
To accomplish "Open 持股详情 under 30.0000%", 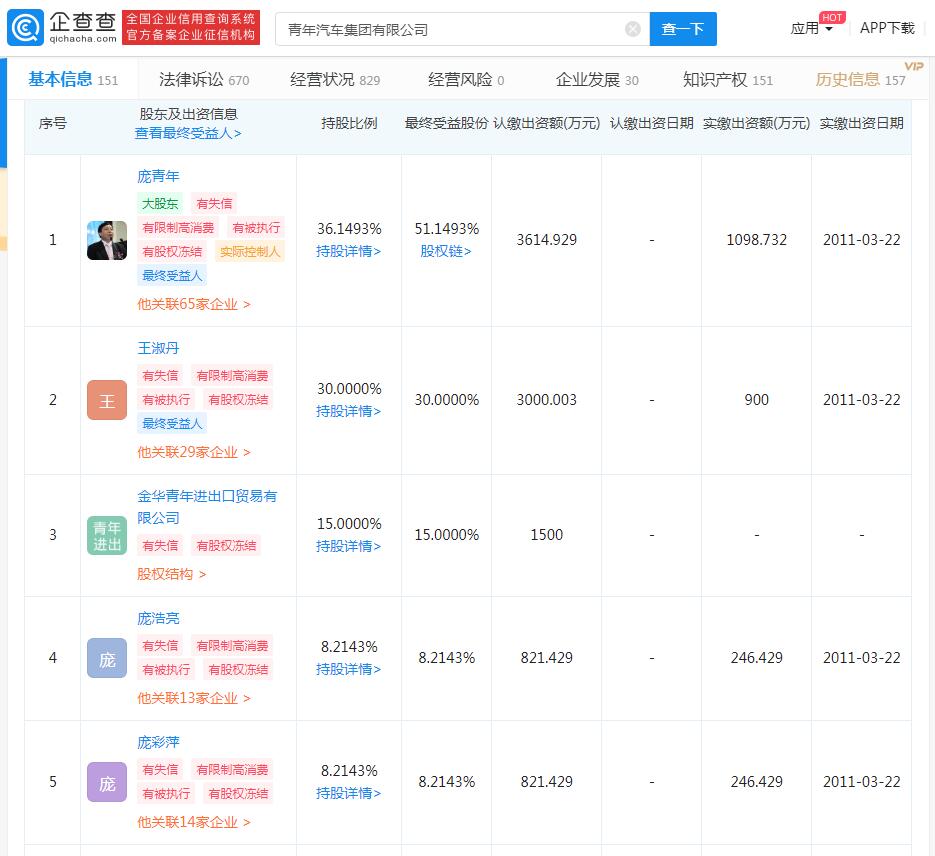I will pos(348,411).
